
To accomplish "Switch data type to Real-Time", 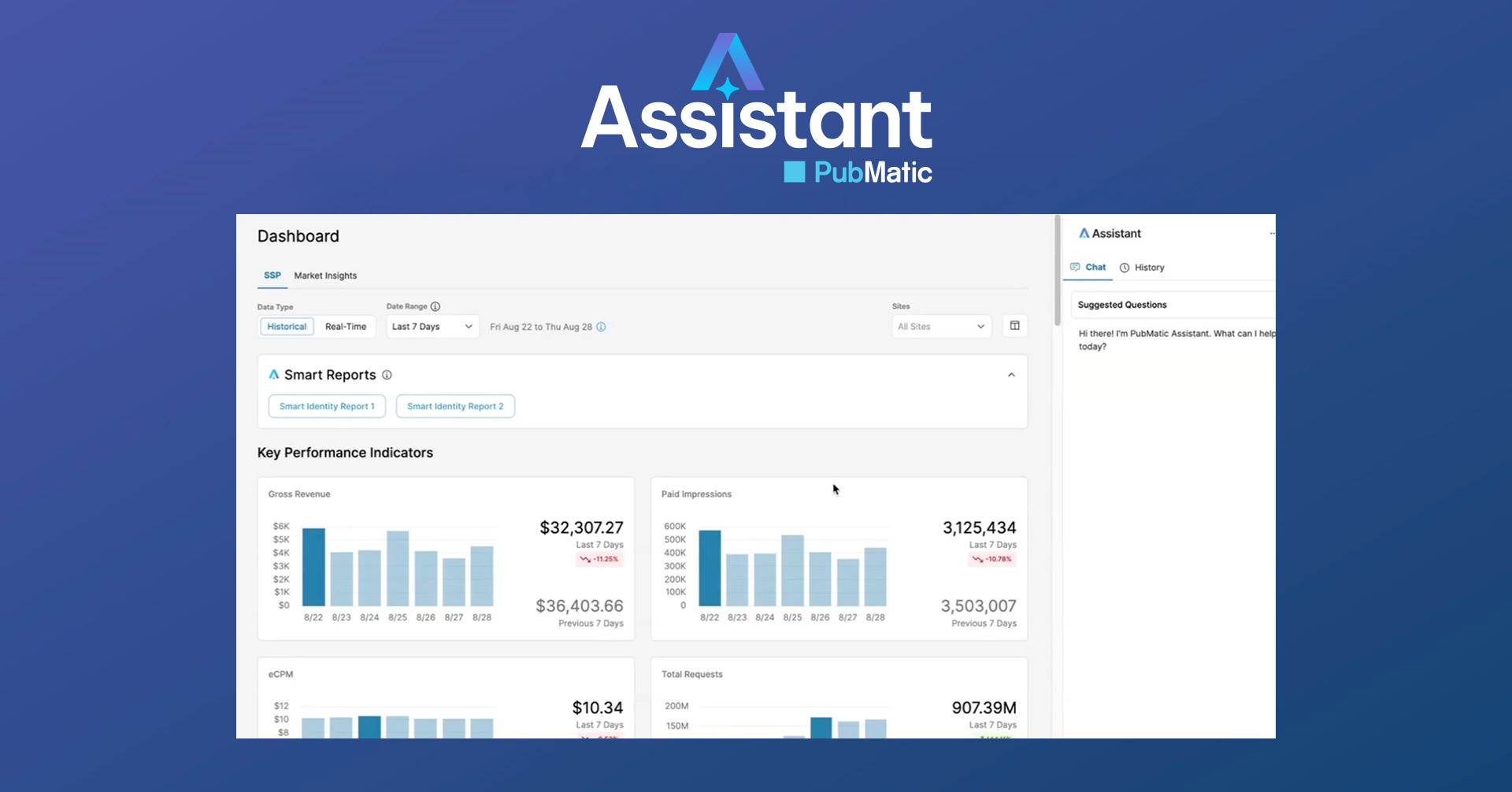I will coord(345,326).
